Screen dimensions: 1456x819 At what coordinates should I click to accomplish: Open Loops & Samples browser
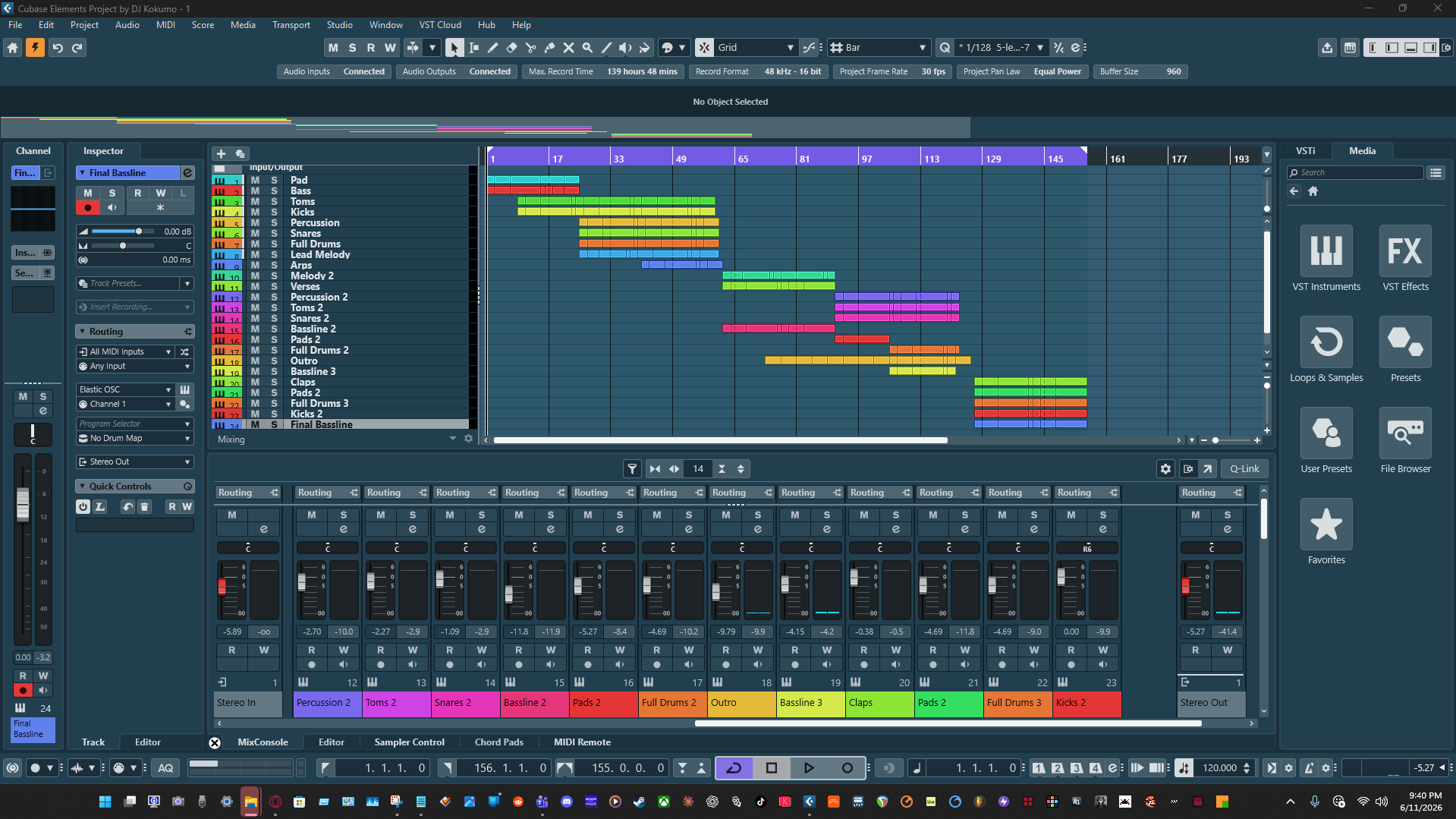[1326, 350]
